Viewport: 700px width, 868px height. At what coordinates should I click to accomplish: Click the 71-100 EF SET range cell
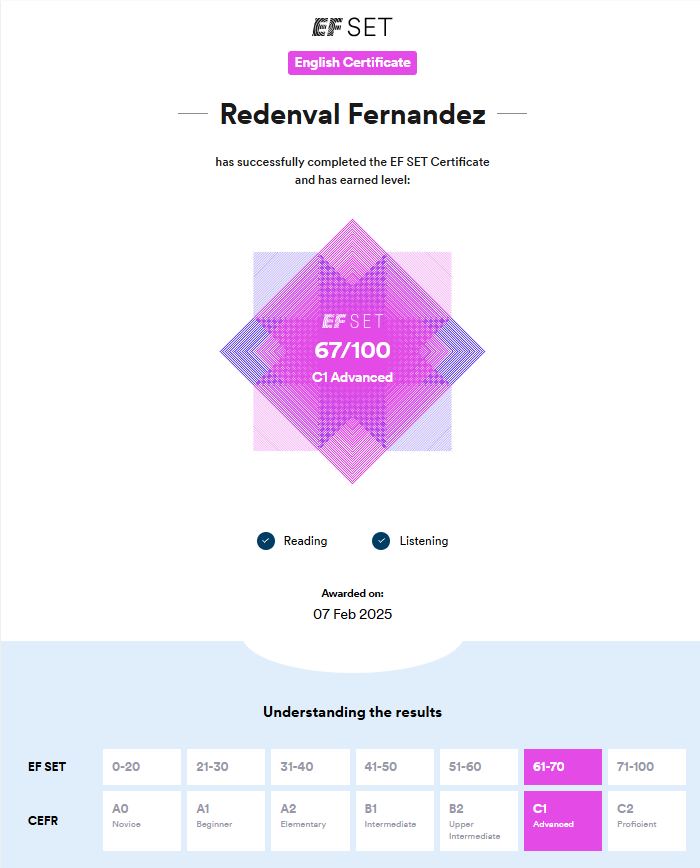click(x=647, y=767)
